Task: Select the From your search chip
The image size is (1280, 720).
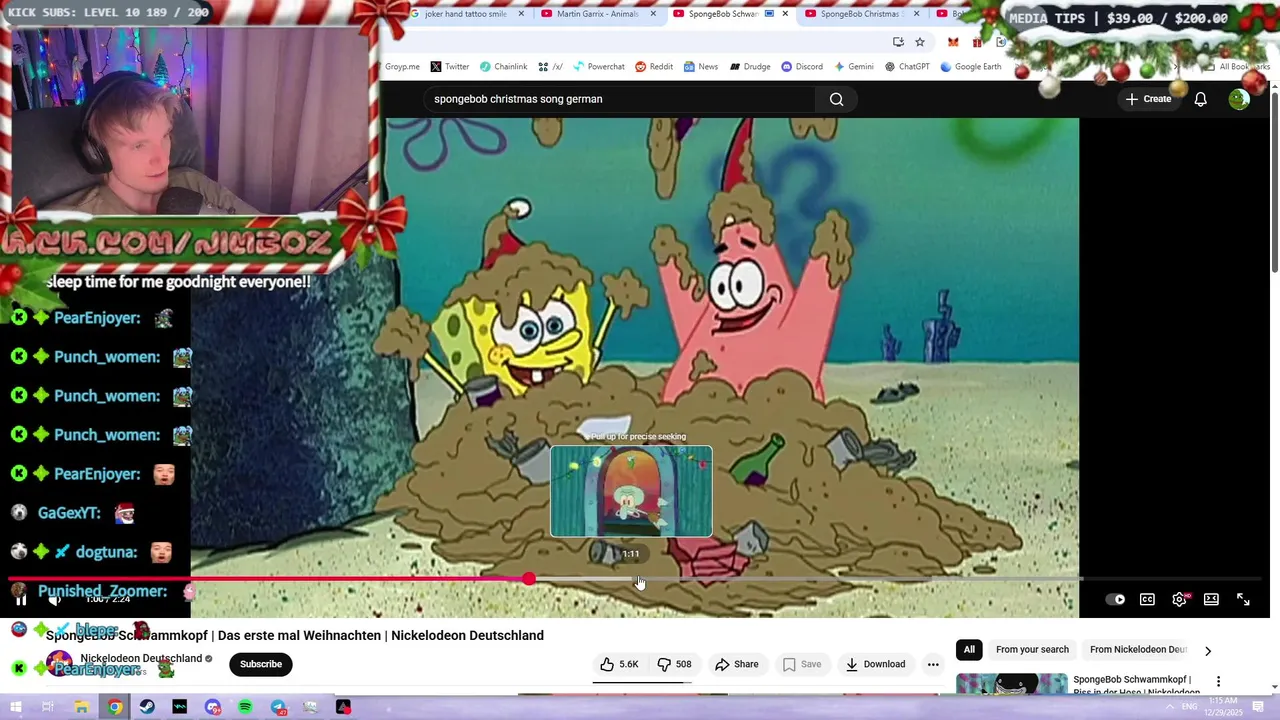Action: (x=1032, y=650)
